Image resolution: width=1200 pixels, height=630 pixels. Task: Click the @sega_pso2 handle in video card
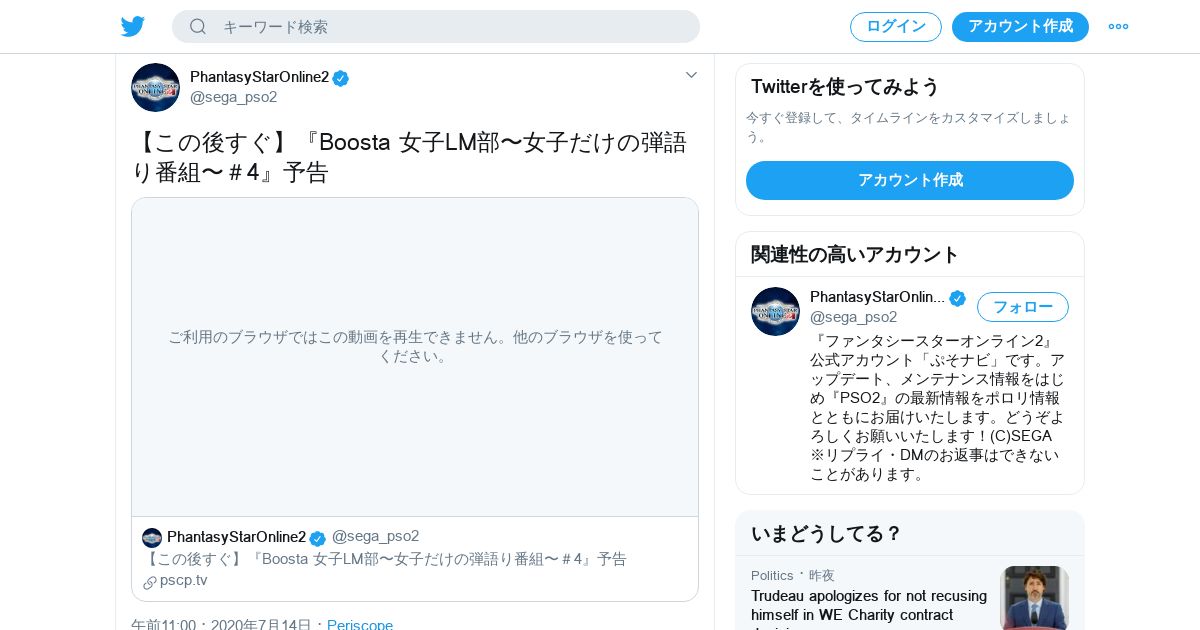click(375, 536)
